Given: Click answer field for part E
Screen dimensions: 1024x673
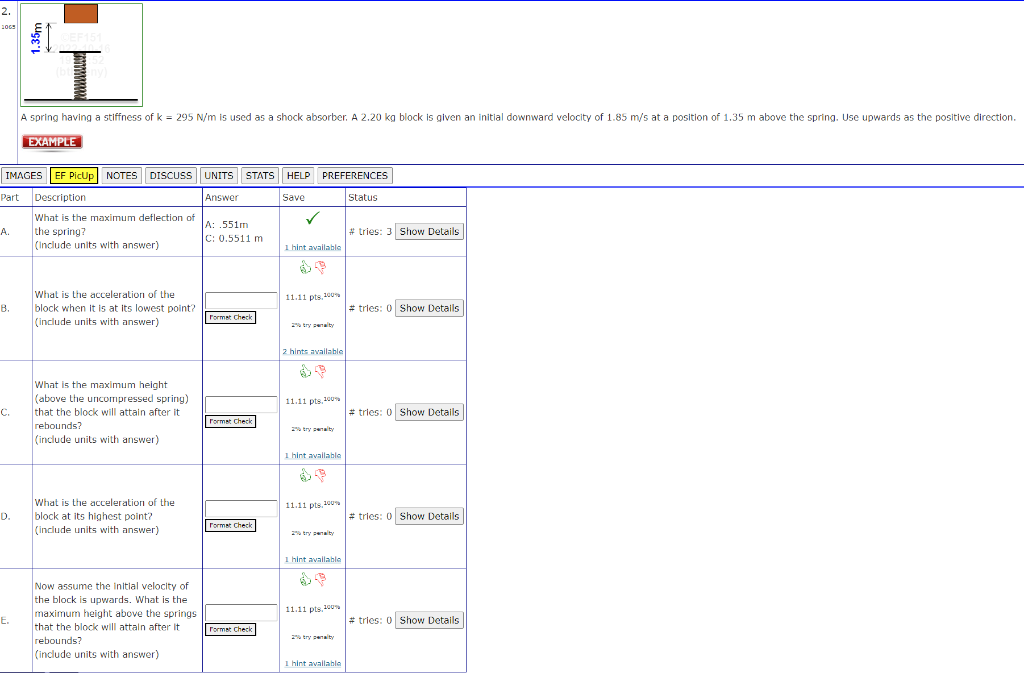Looking at the screenshot, I should click(241, 612).
